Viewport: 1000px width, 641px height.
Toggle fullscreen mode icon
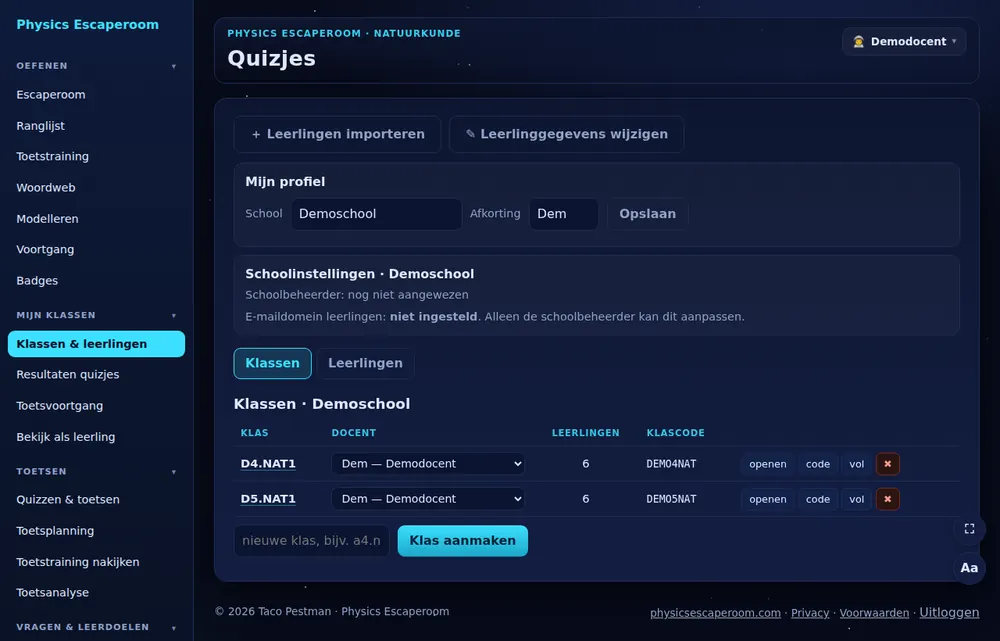click(969, 529)
